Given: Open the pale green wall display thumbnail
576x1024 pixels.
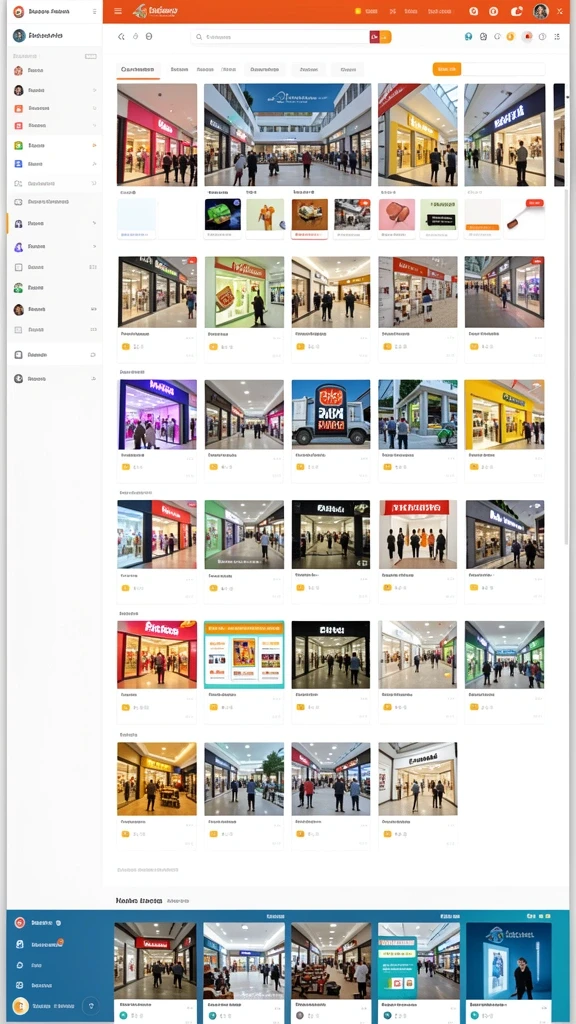Looking at the screenshot, I should click(244, 292).
